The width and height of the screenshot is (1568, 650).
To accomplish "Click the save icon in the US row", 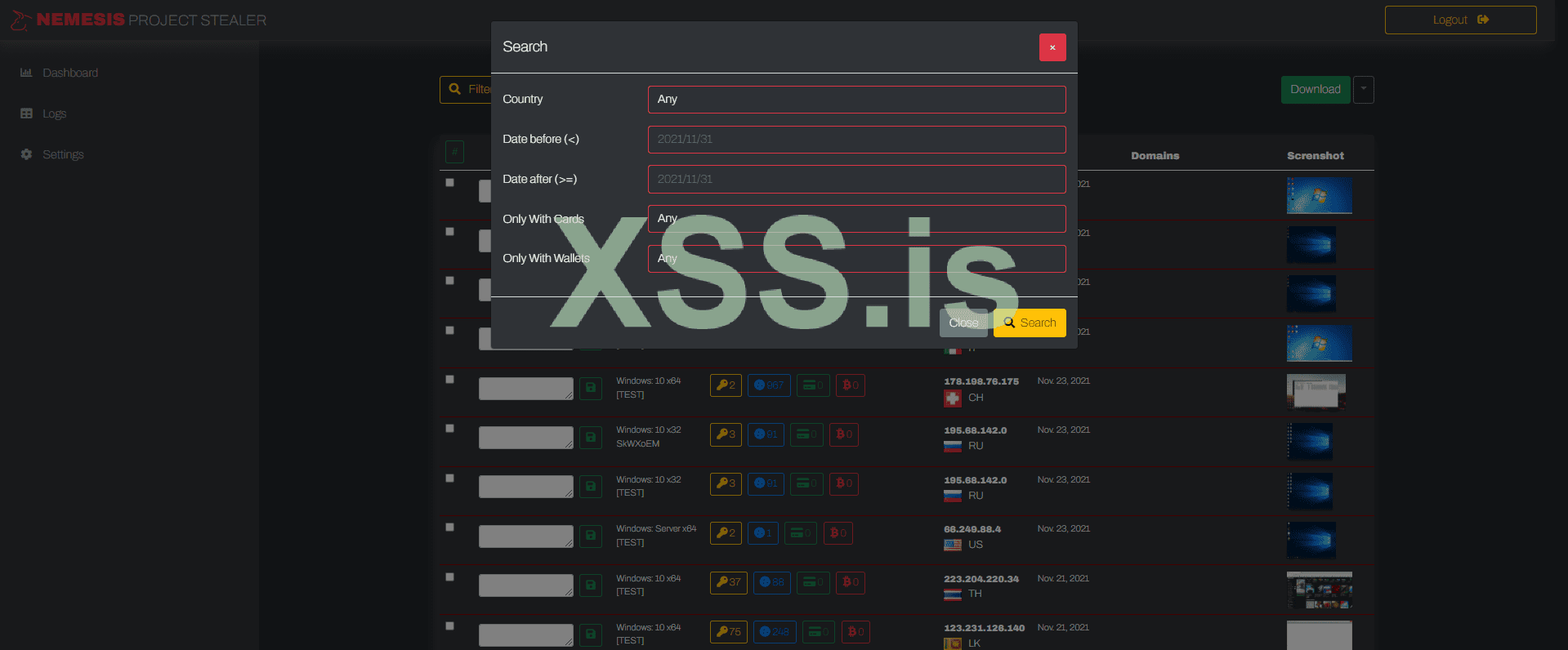I will pos(591,536).
